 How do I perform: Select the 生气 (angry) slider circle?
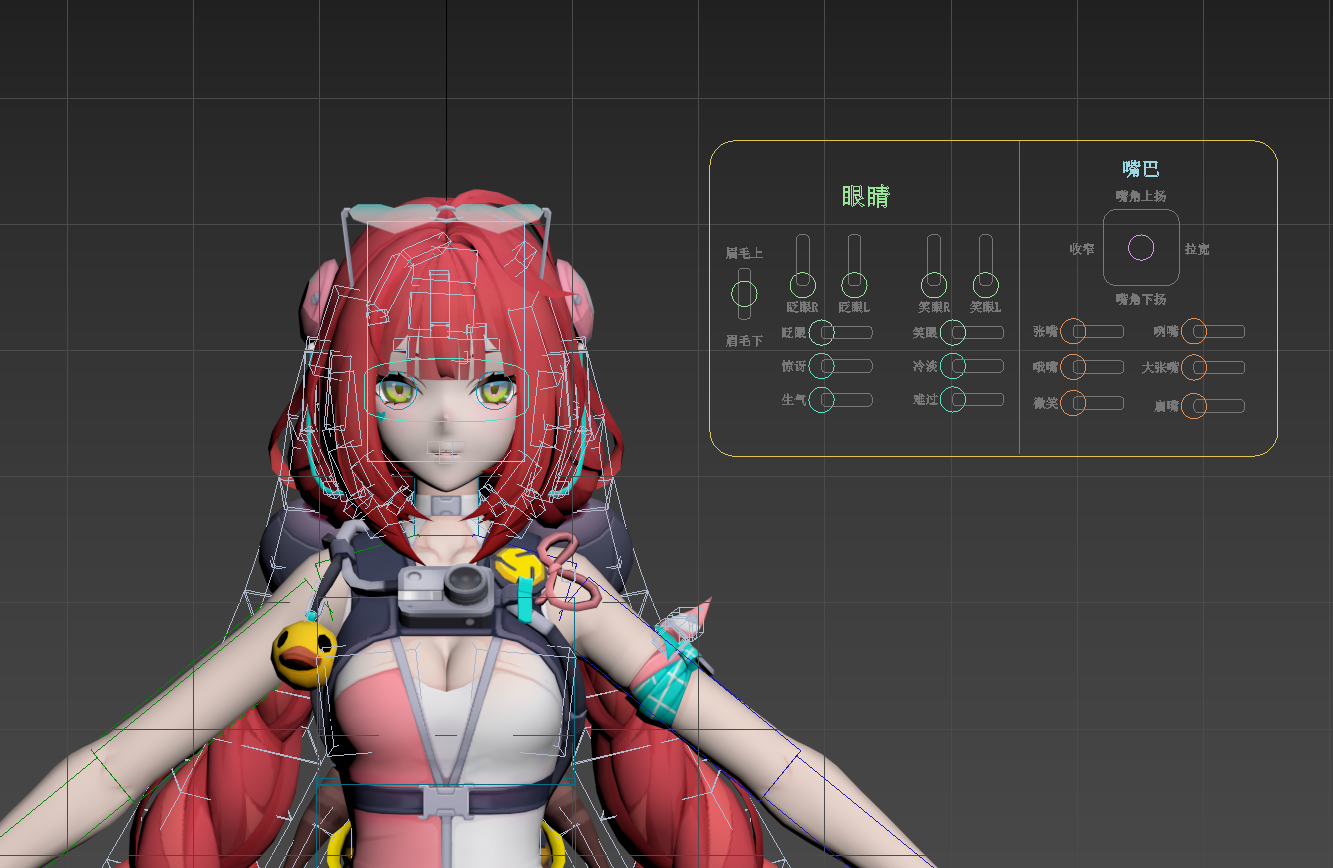coord(821,400)
